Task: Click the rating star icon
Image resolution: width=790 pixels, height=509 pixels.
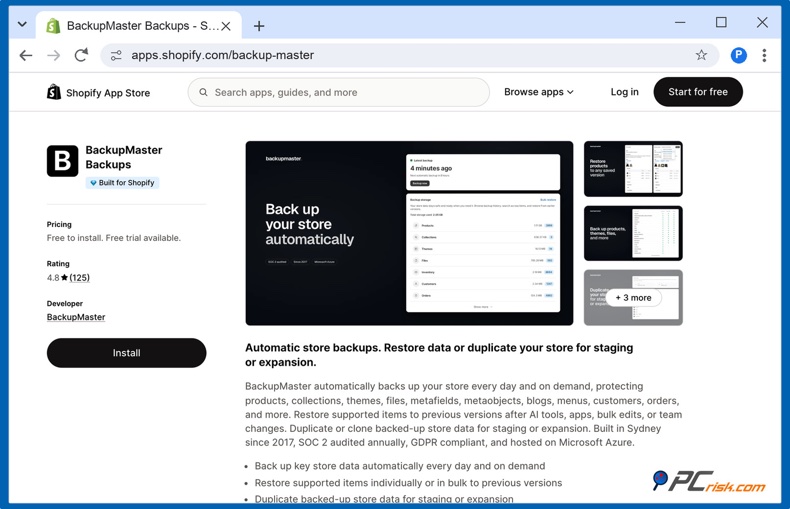Action: (x=64, y=278)
